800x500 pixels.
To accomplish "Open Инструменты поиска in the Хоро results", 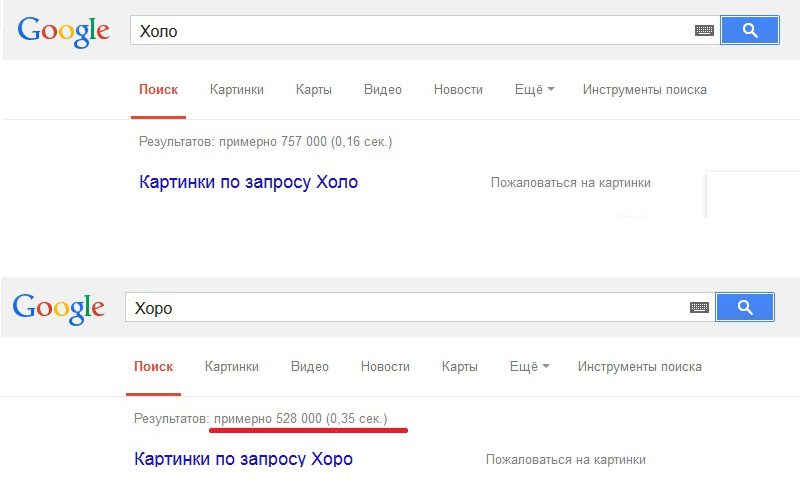I will [x=639, y=367].
